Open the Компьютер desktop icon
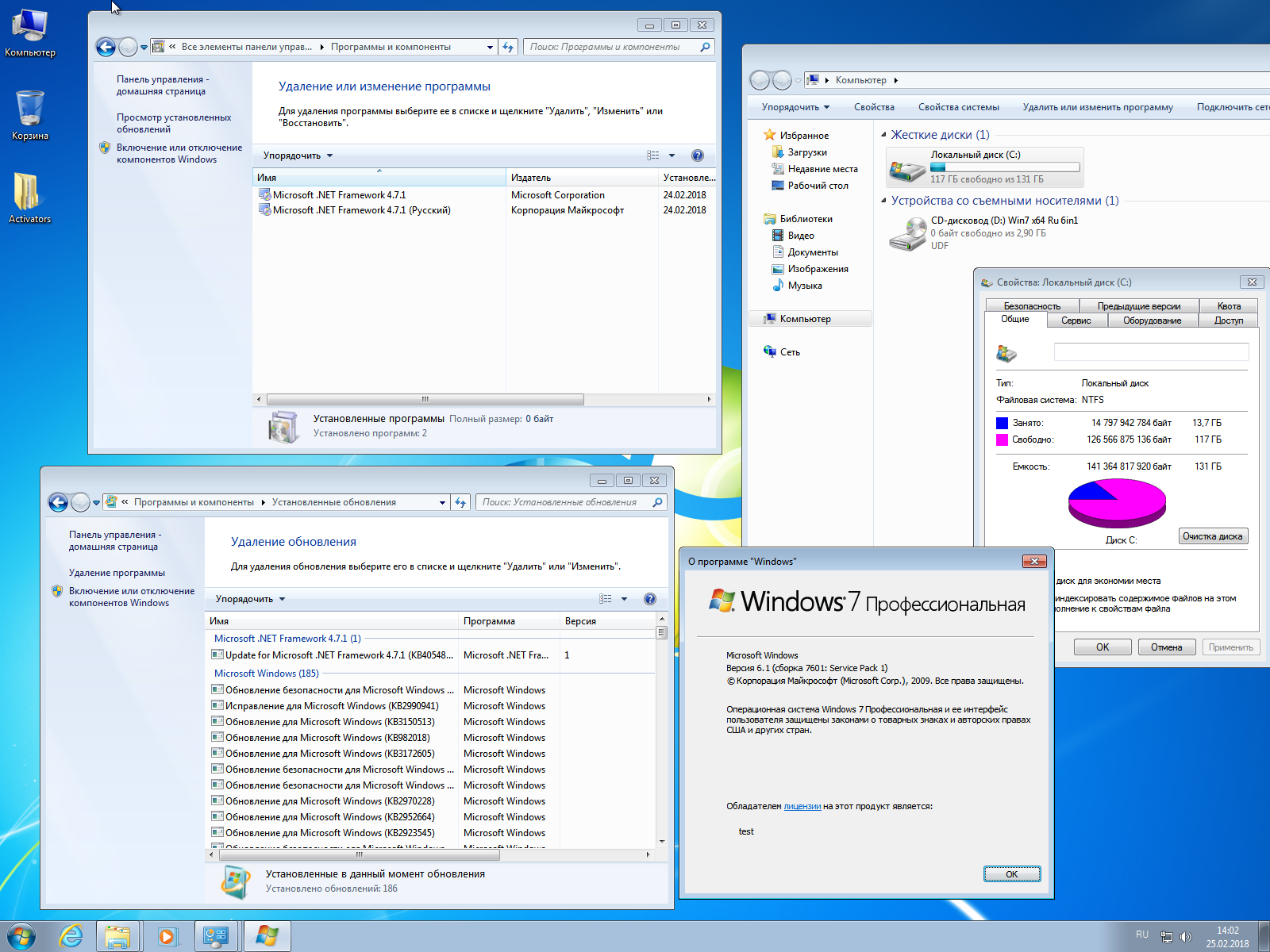This screenshot has height=952, width=1270. (x=30, y=32)
